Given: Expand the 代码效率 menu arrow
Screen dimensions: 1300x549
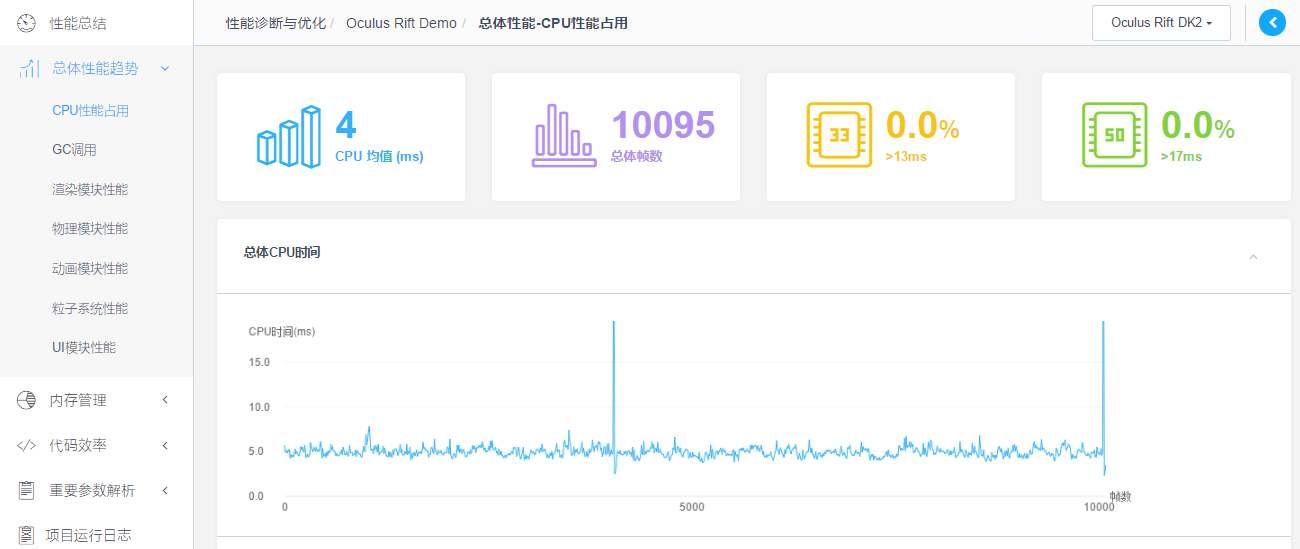Looking at the screenshot, I should pos(165,446).
